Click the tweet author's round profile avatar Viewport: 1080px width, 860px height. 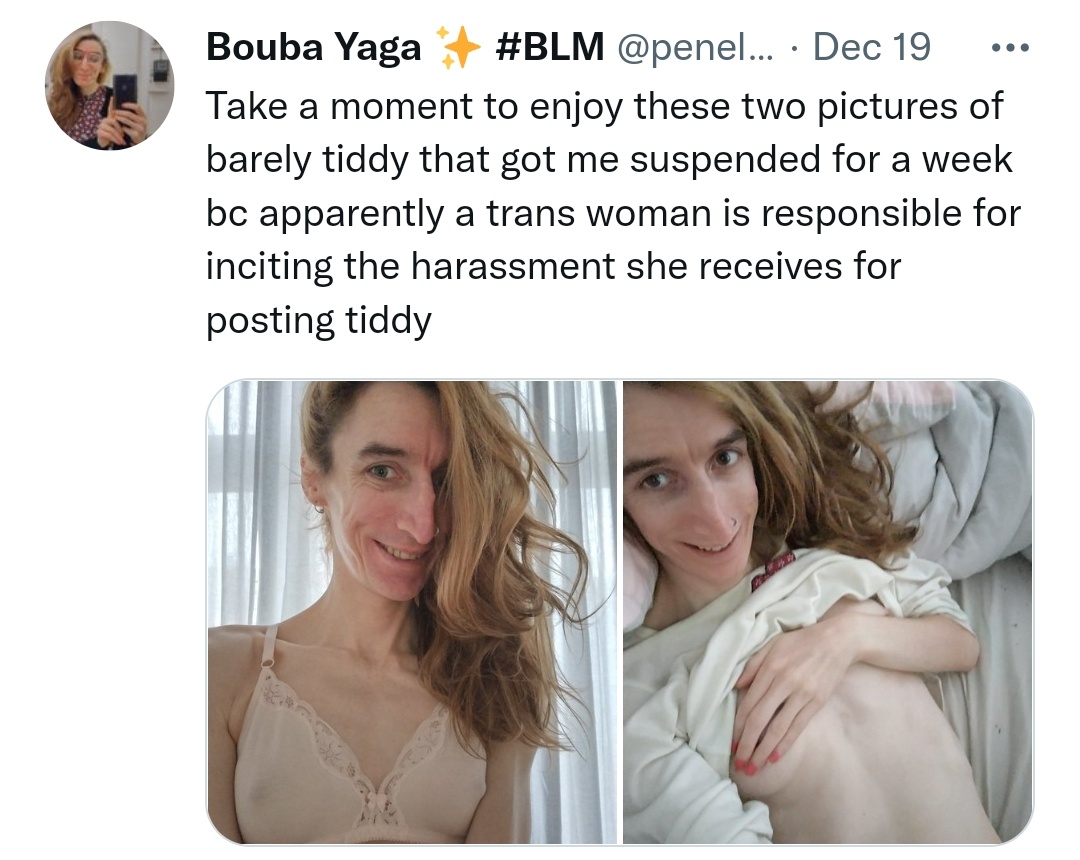pos(110,86)
